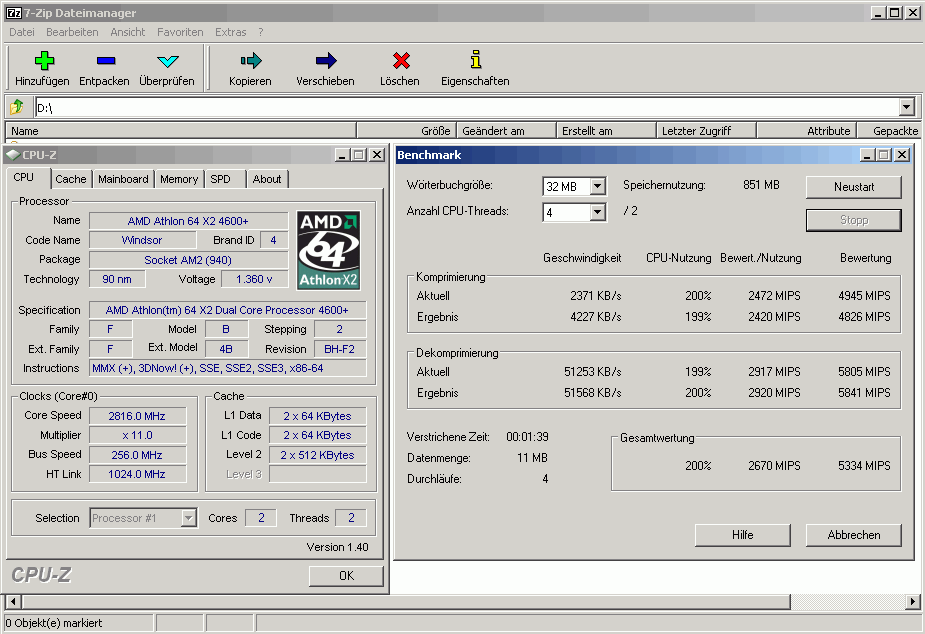Sort by the Attribute column header
This screenshot has height=634, width=925.
[806, 130]
